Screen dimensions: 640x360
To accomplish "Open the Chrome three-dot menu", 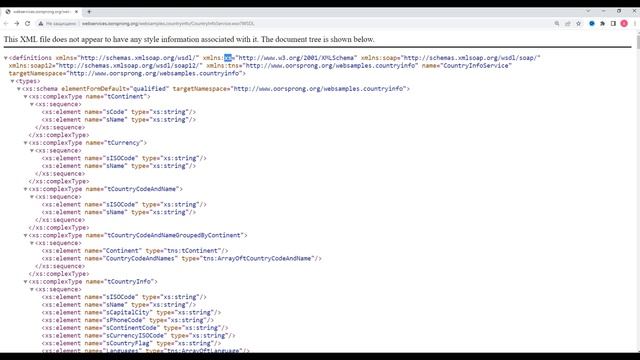I will 635,24.
